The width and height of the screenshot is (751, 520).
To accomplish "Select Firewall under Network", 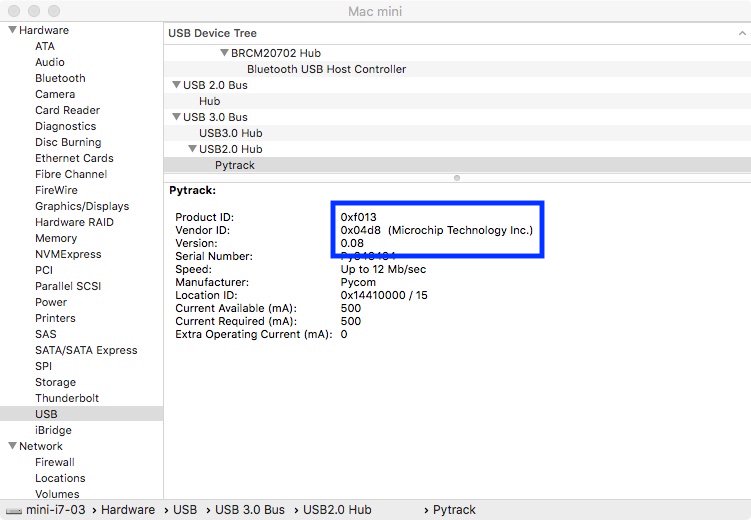I will tap(55, 462).
